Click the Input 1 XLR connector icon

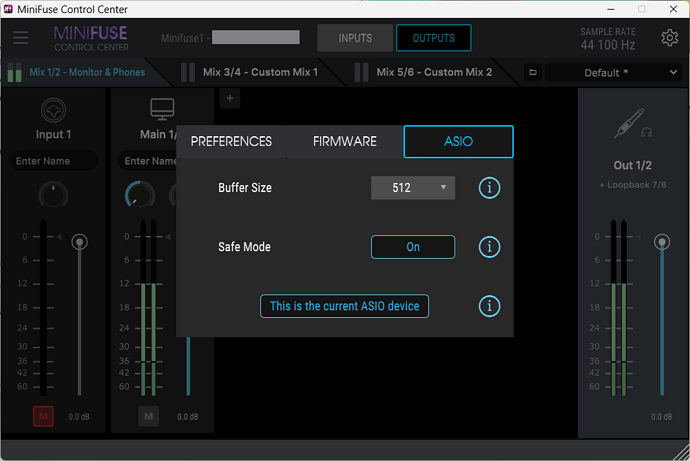[x=54, y=110]
